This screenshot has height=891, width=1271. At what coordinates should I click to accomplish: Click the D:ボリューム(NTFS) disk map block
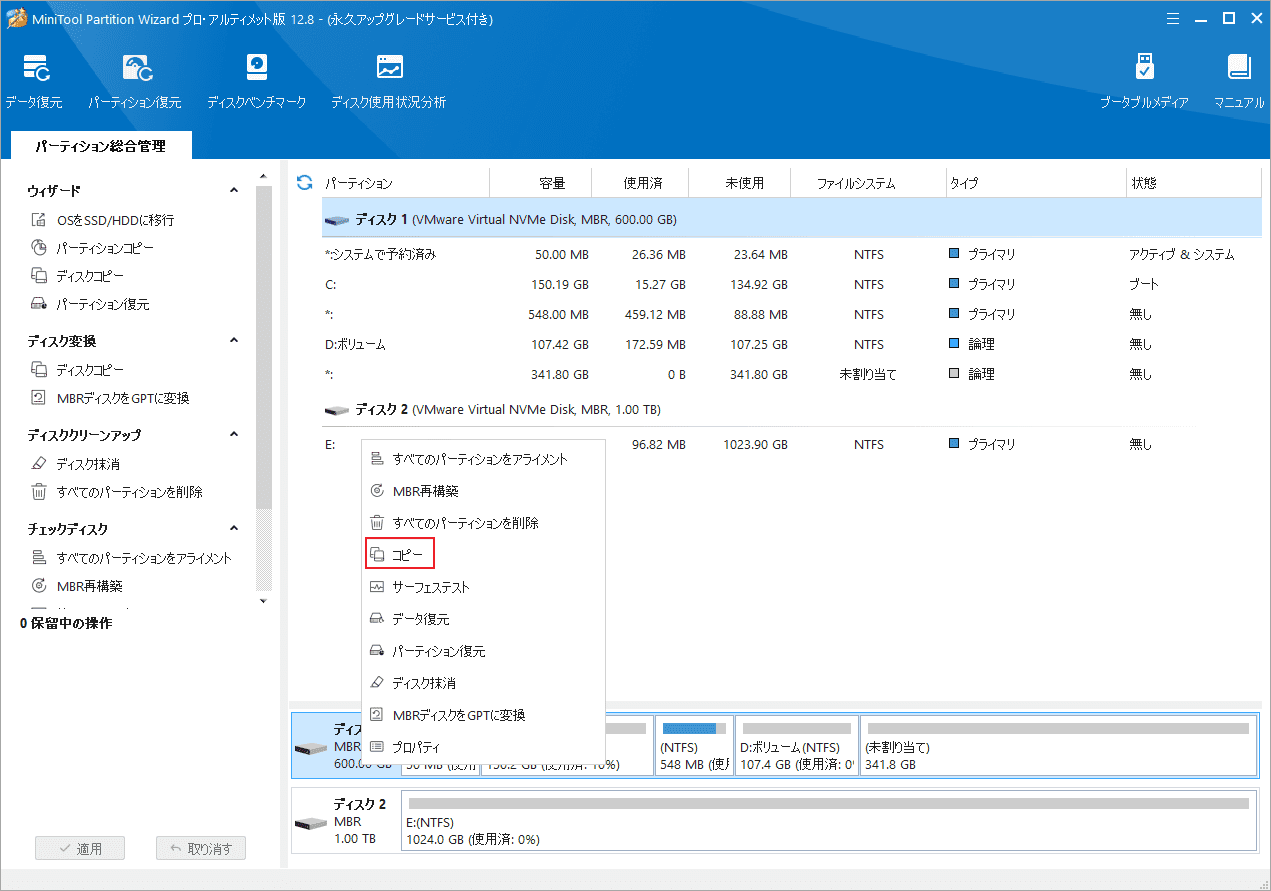796,746
